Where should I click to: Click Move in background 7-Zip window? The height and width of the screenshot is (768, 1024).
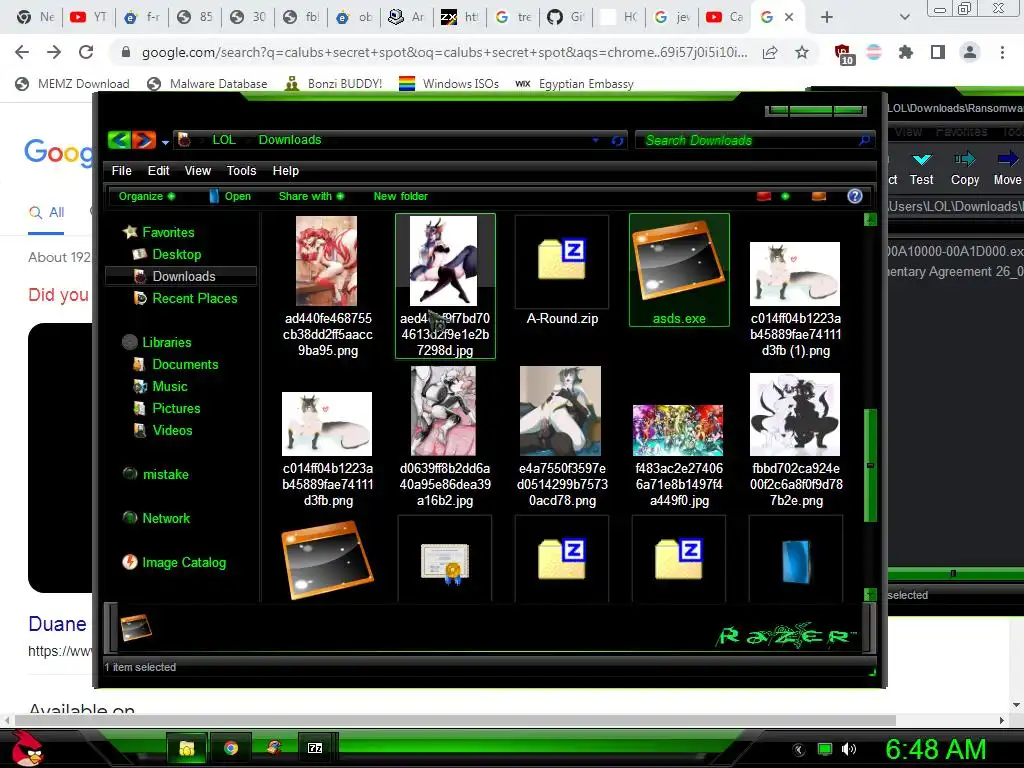pyautogui.click(x=1007, y=168)
